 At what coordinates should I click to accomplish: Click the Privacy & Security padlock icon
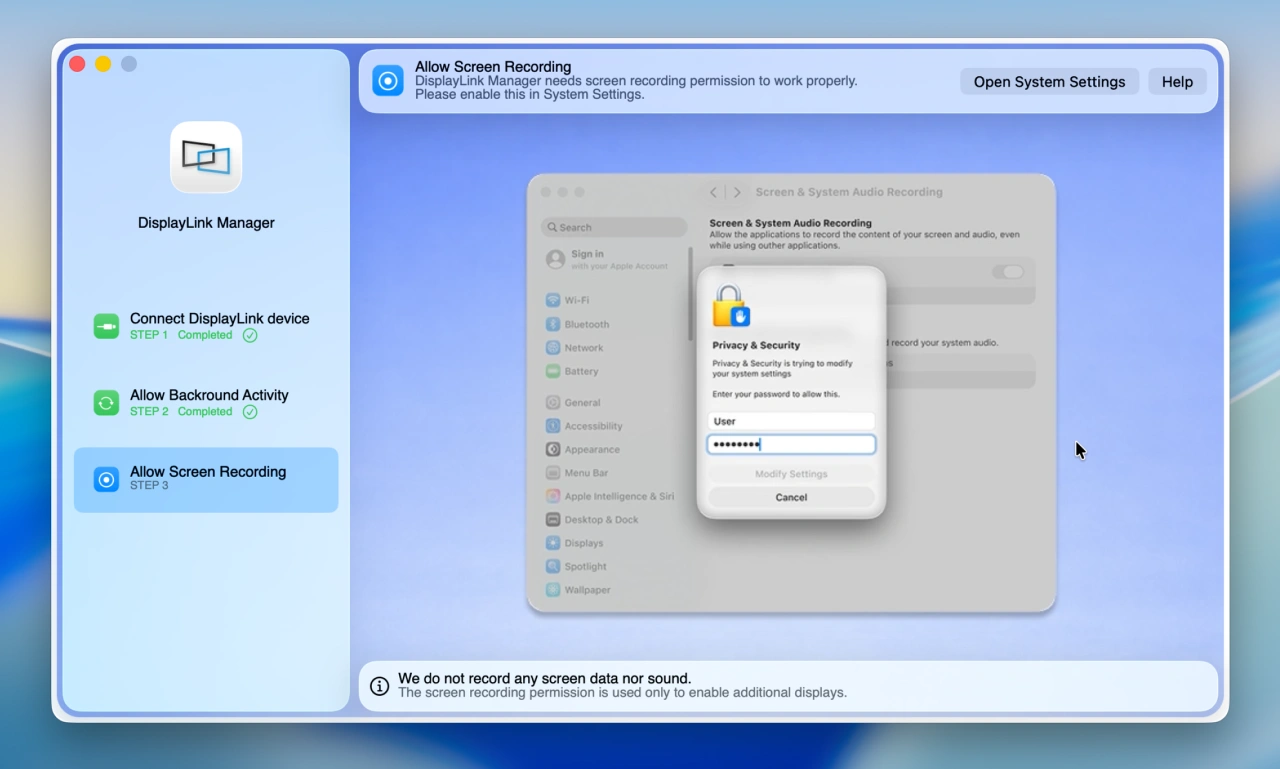[x=731, y=306]
